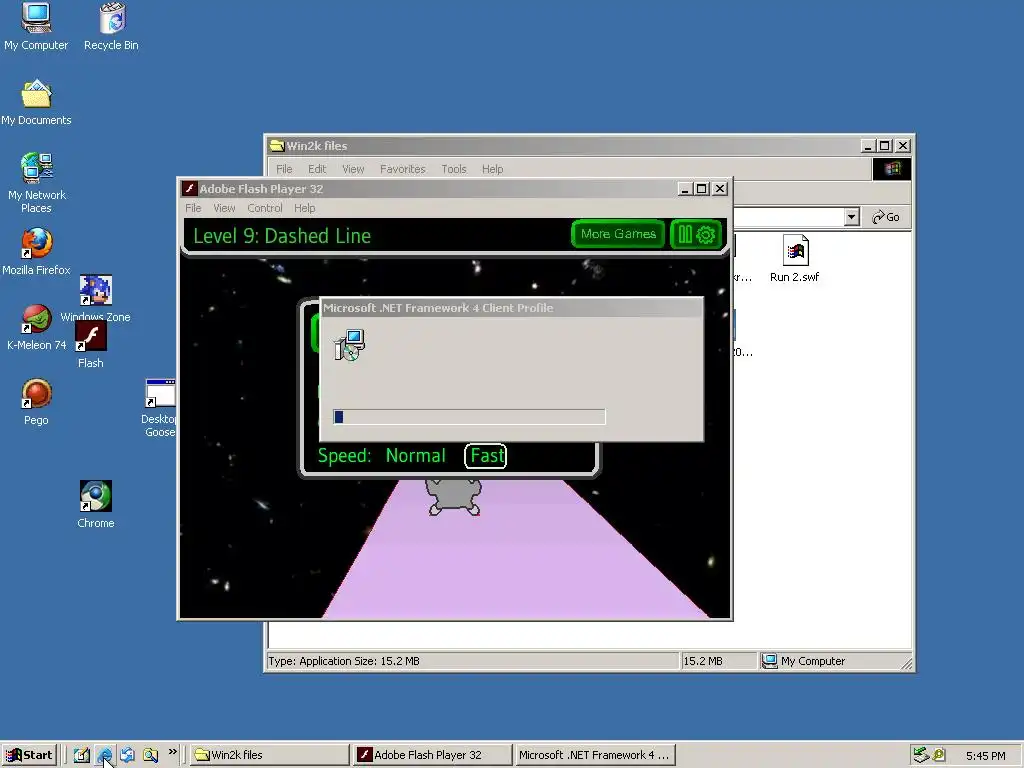Click the network tray icon
Viewport: 1024px width, 768px height.
click(921, 755)
